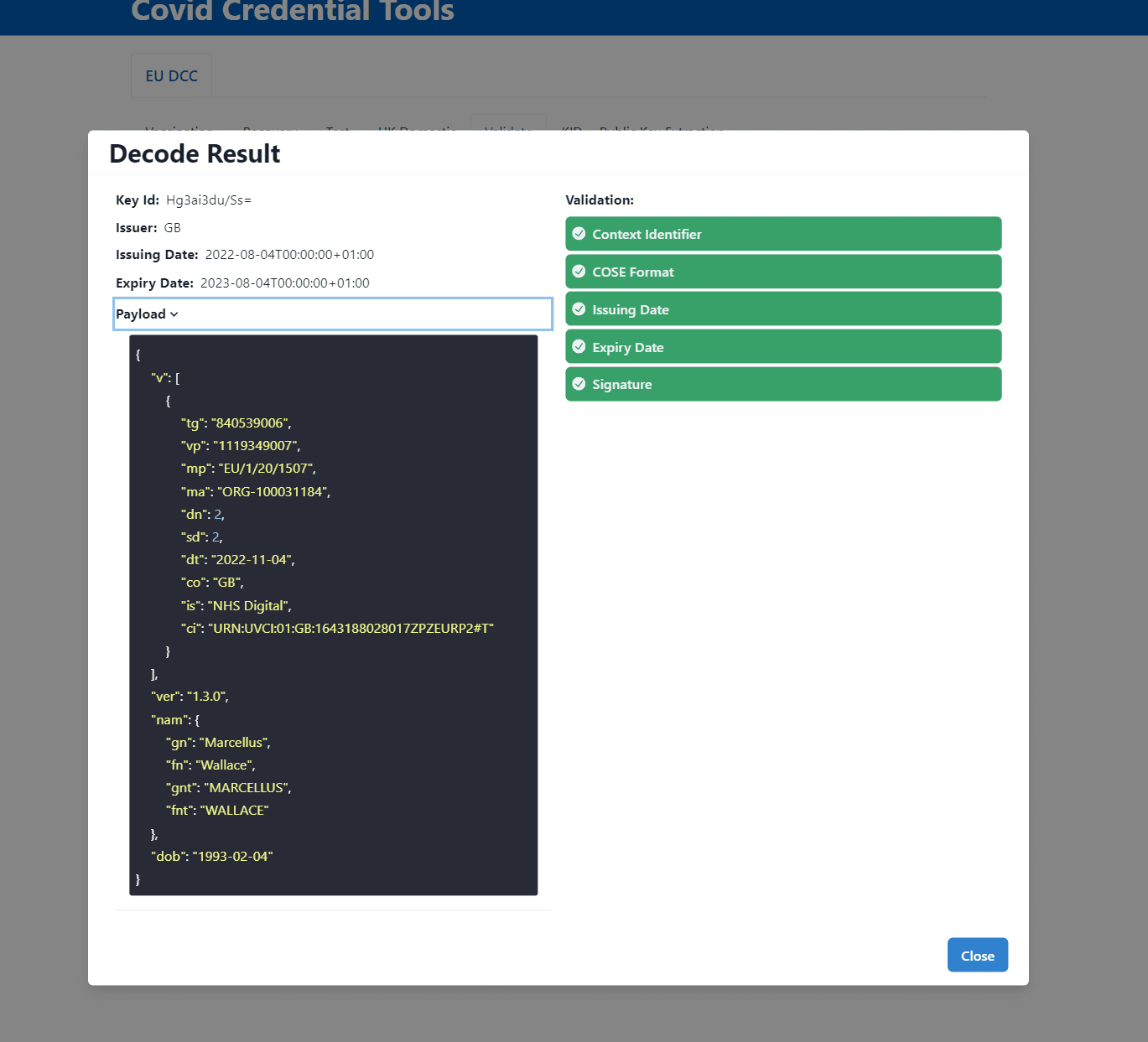The image size is (1148, 1042).
Task: Select Key Id value Hg3ai3du/Ss=
Action: [209, 200]
